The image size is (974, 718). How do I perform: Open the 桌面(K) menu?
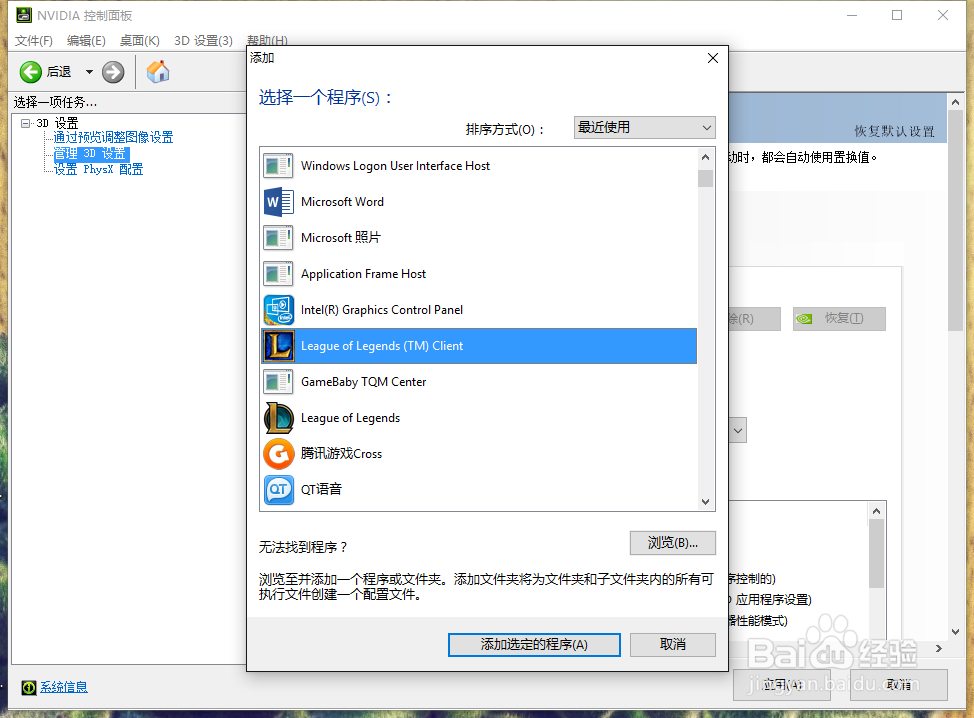140,40
